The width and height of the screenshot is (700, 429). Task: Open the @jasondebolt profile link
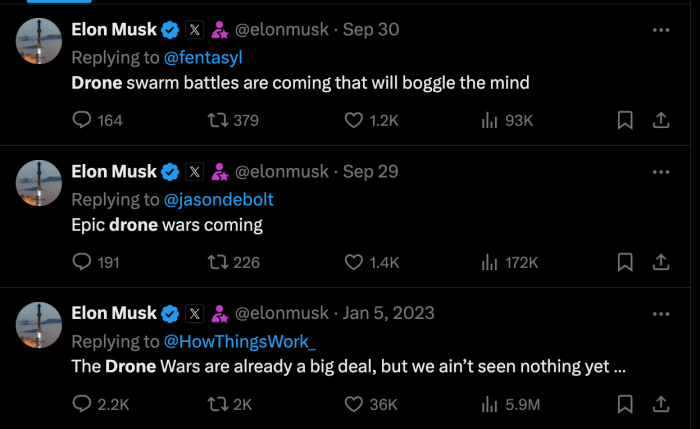coord(218,199)
